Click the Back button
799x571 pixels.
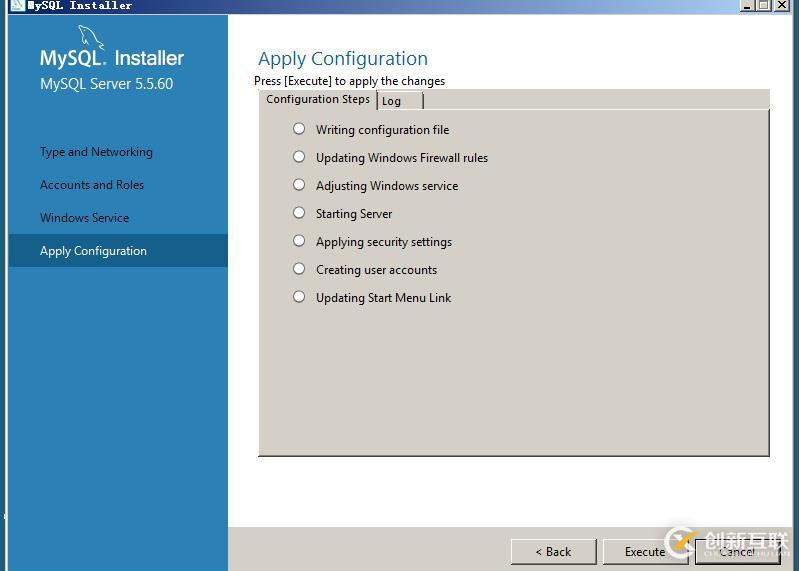click(553, 552)
